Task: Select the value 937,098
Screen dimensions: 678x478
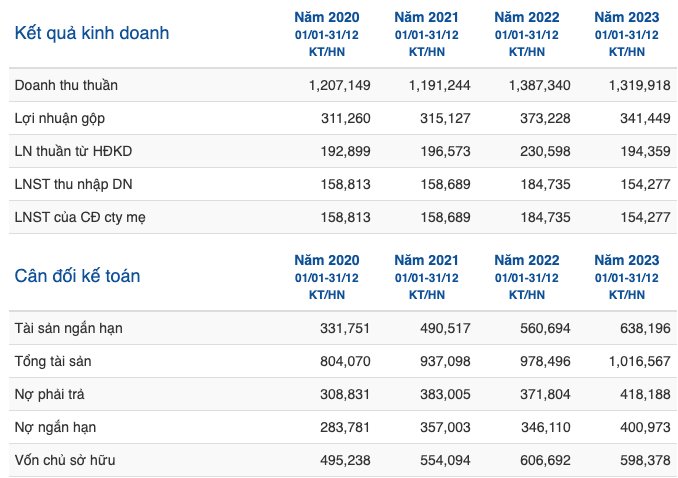Action: coord(445,361)
